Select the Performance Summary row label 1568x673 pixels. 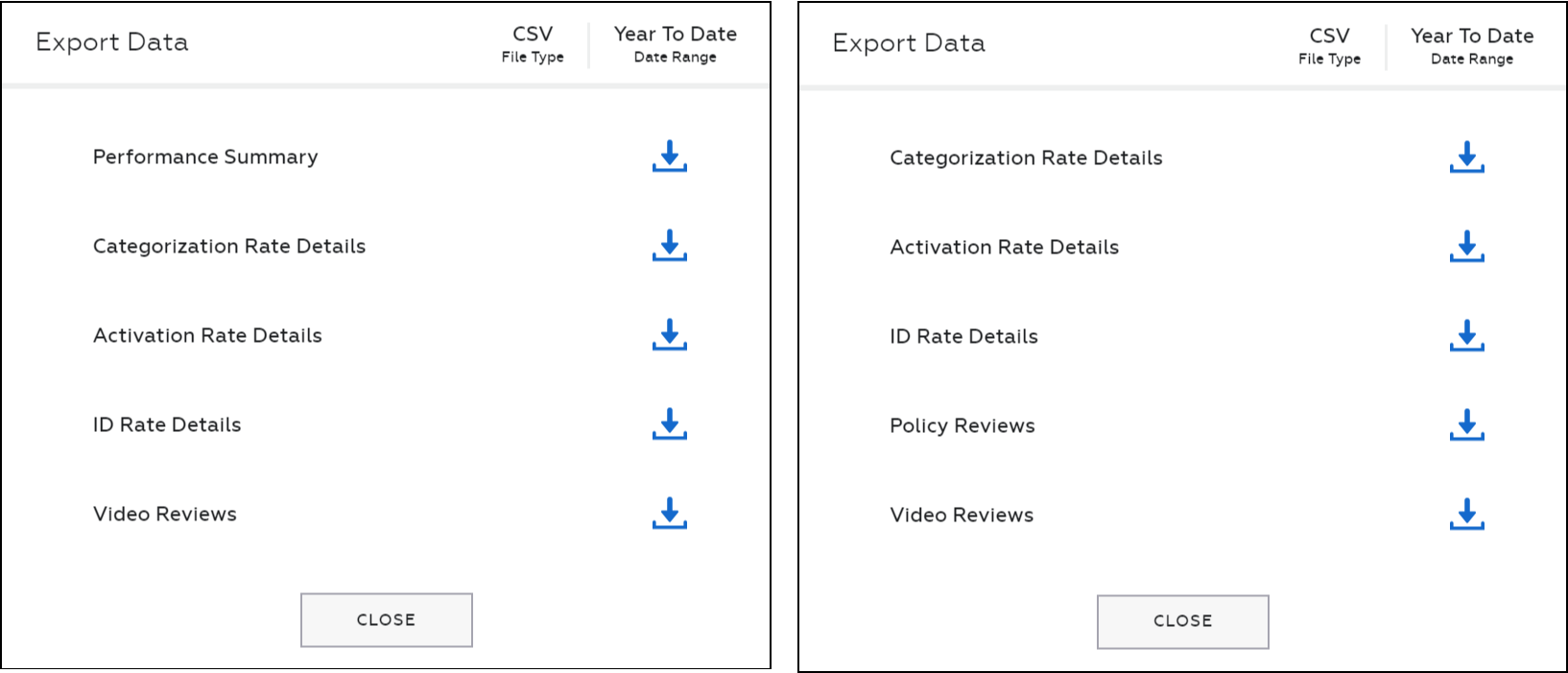[x=204, y=156]
